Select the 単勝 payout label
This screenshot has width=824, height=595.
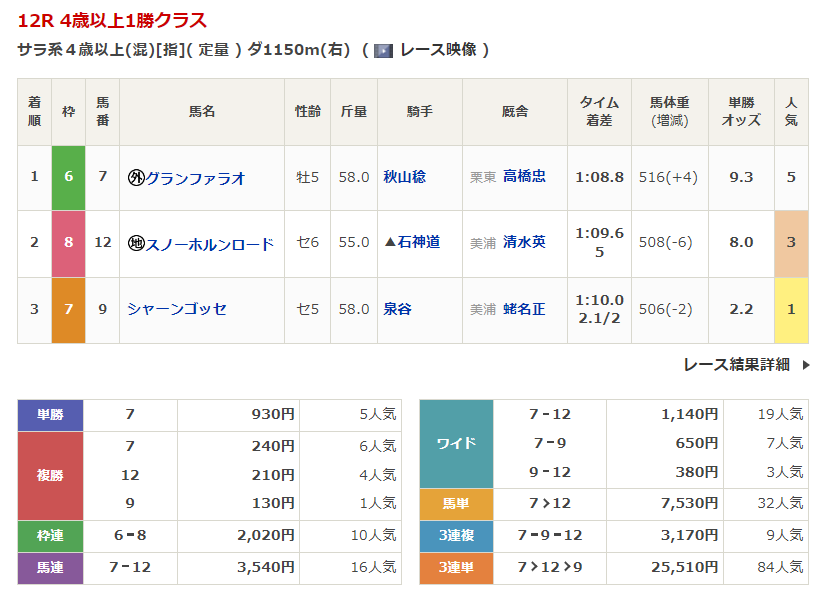(x=50, y=414)
